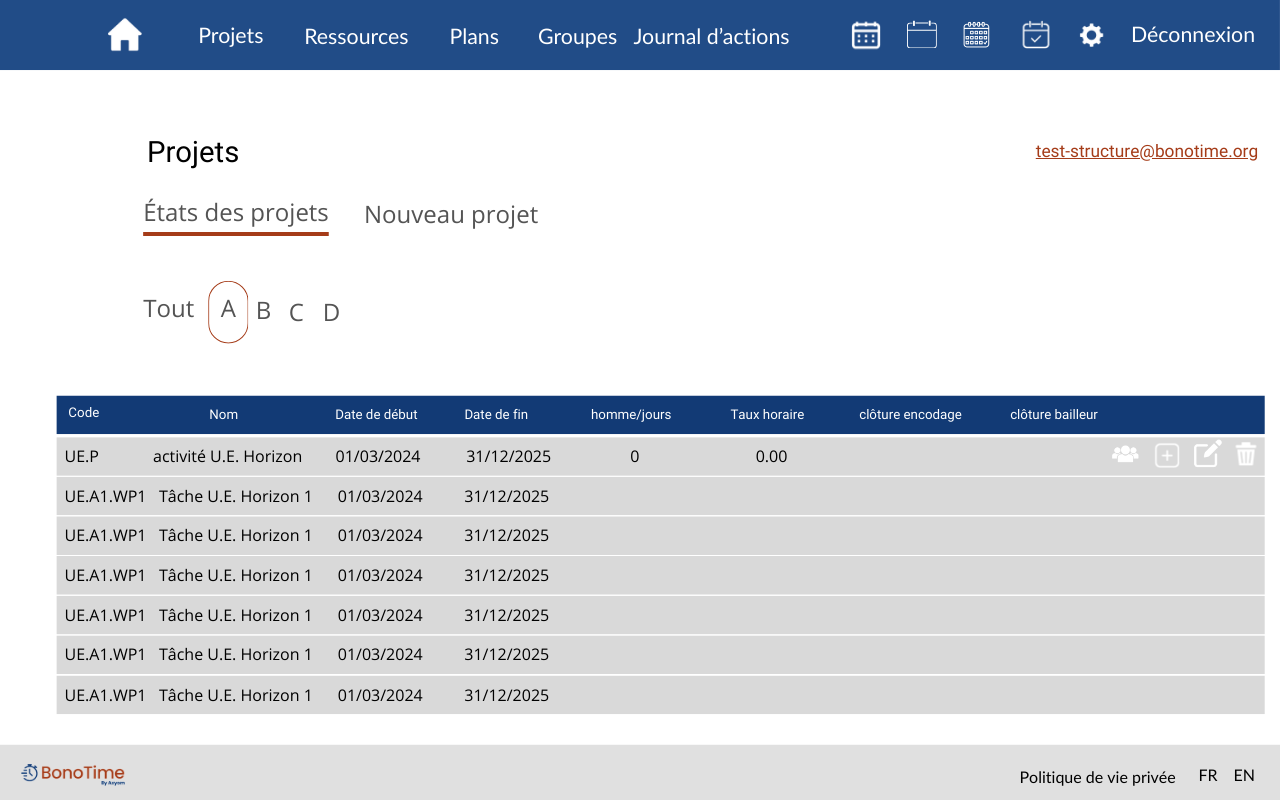Filter projects by state D
1280x800 pixels.
(331, 313)
